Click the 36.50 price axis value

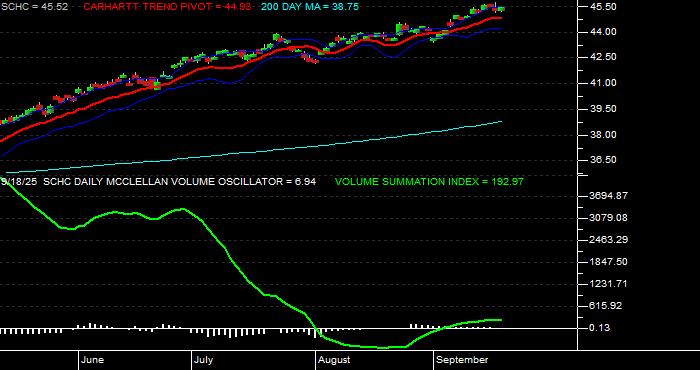604,160
